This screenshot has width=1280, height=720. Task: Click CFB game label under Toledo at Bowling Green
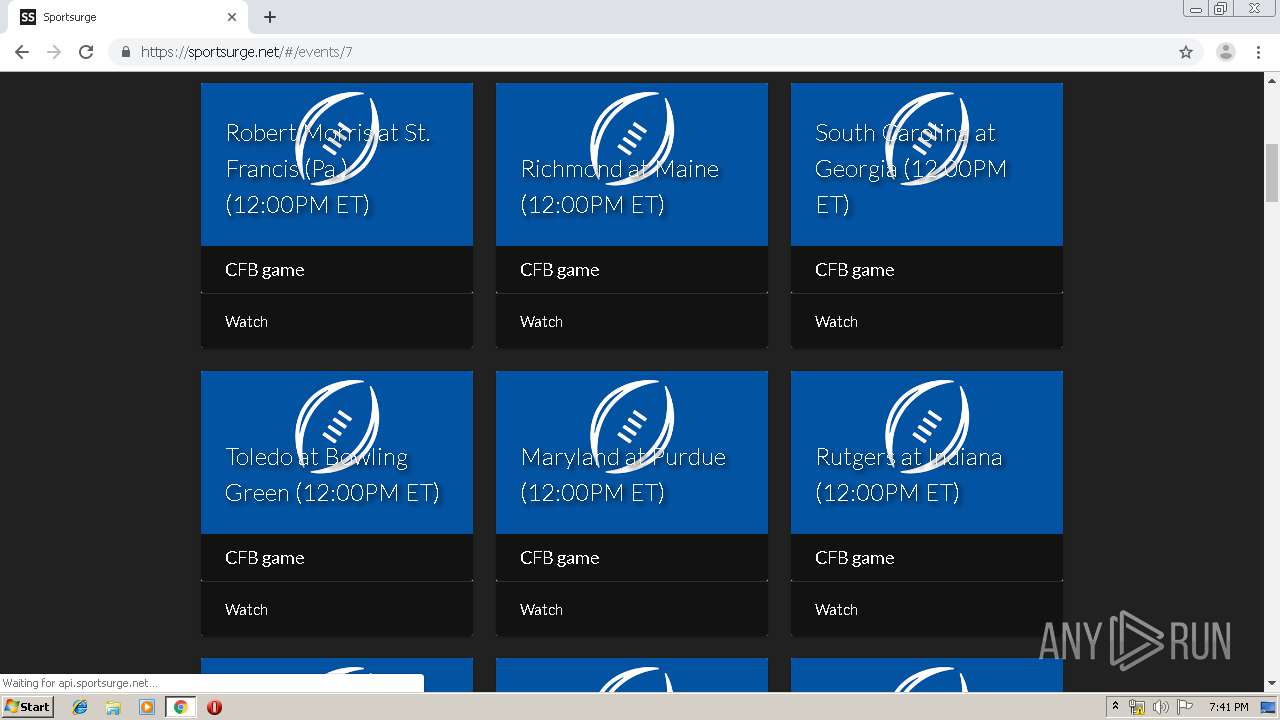(x=264, y=558)
